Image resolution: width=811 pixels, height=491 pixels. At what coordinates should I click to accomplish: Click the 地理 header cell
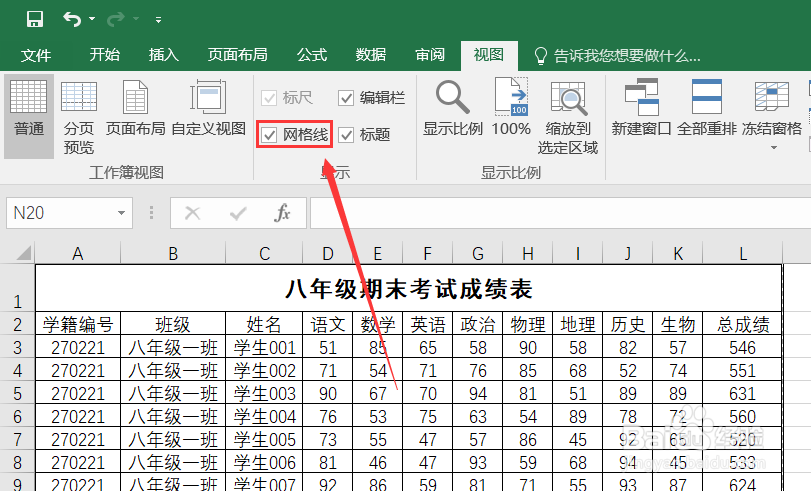(578, 324)
